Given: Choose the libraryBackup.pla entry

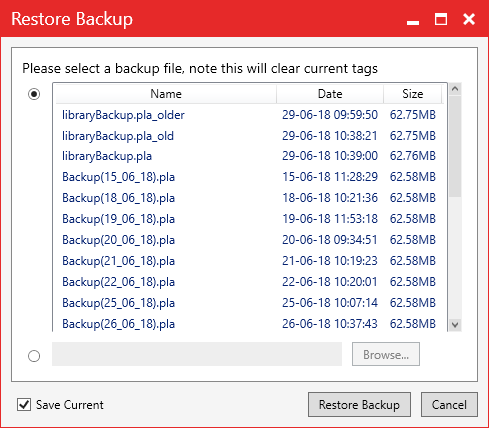Looking at the screenshot, I should (x=249, y=156).
